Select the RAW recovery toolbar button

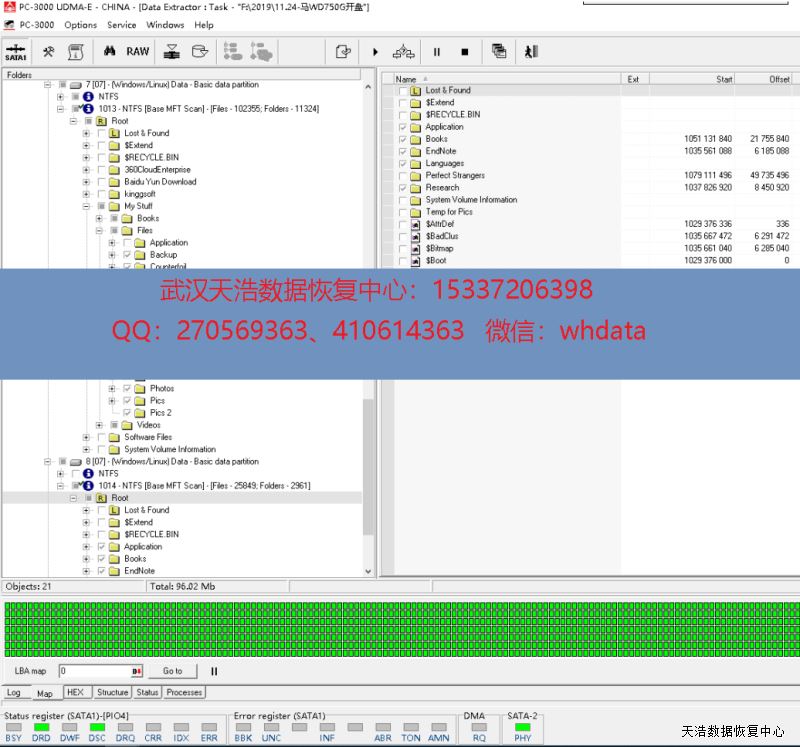[x=138, y=51]
